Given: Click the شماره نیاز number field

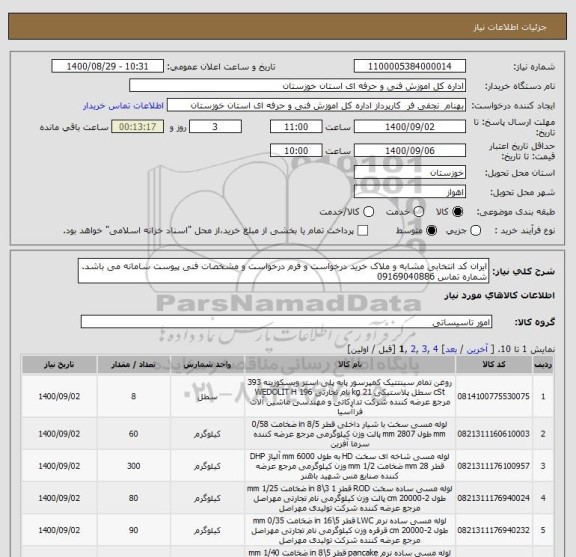Looking at the screenshot, I should (410, 67).
